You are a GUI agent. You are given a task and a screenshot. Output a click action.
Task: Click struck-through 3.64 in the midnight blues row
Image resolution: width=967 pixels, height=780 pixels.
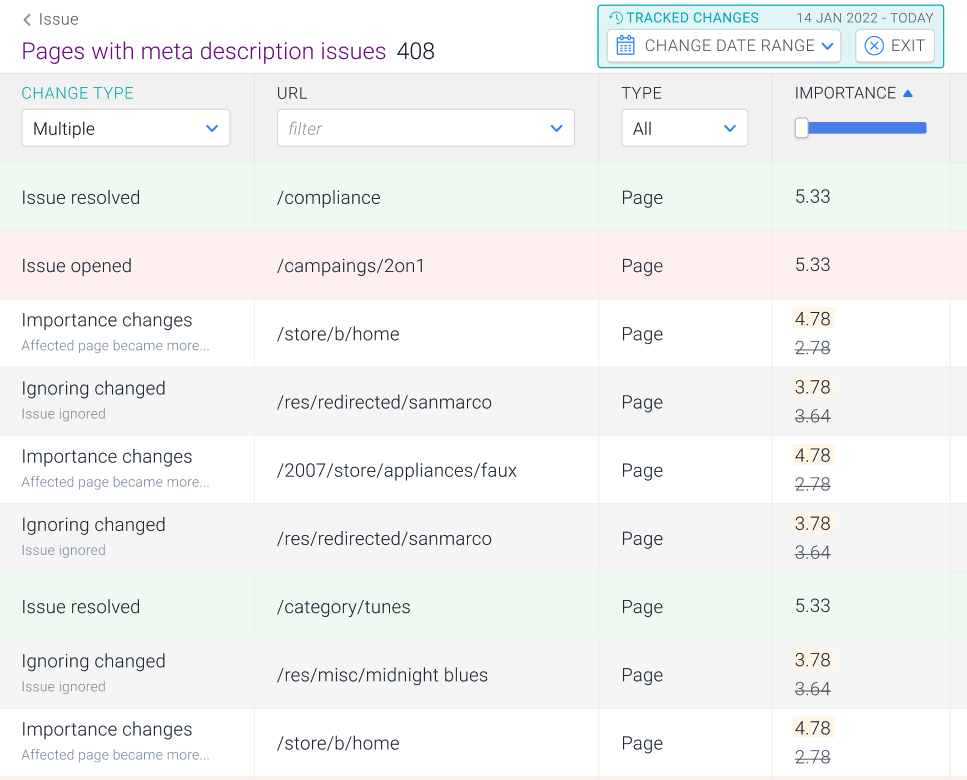coord(812,689)
